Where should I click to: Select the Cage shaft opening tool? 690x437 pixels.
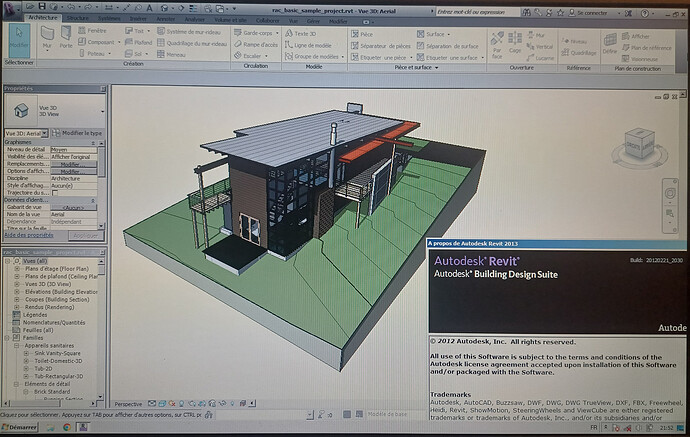pyautogui.click(x=515, y=43)
